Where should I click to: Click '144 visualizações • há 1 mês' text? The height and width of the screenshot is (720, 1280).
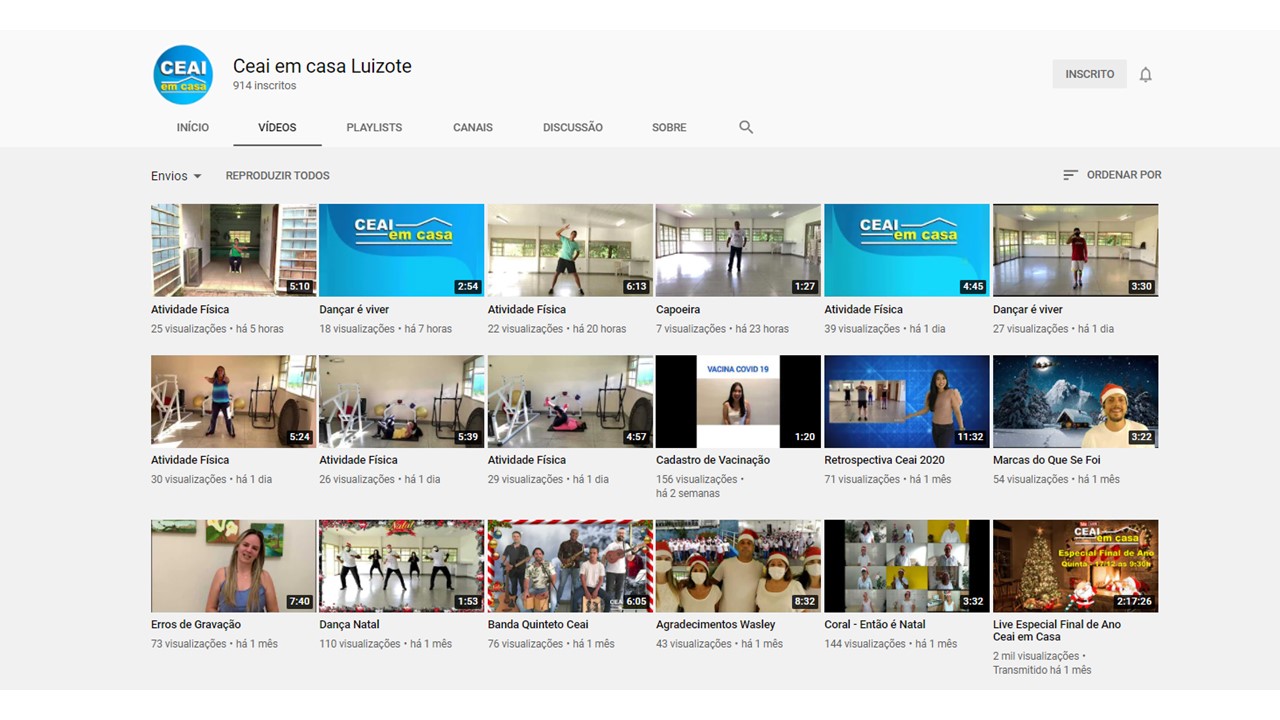(890, 644)
